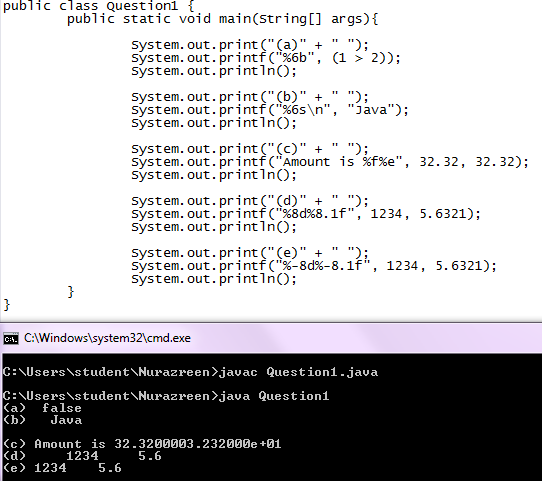542x481 pixels.
Task: Click the print("(c)" + " ") code line
Action: (x=250, y=149)
